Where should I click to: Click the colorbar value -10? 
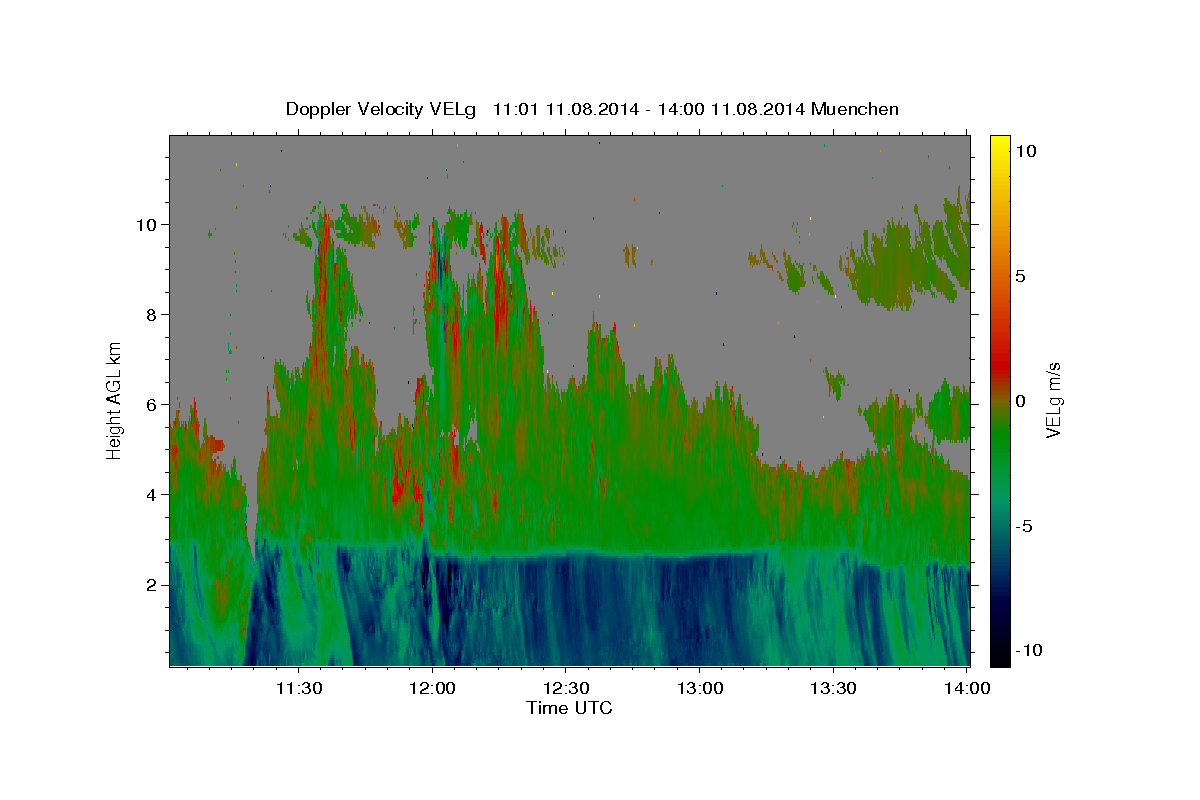coord(1028,650)
